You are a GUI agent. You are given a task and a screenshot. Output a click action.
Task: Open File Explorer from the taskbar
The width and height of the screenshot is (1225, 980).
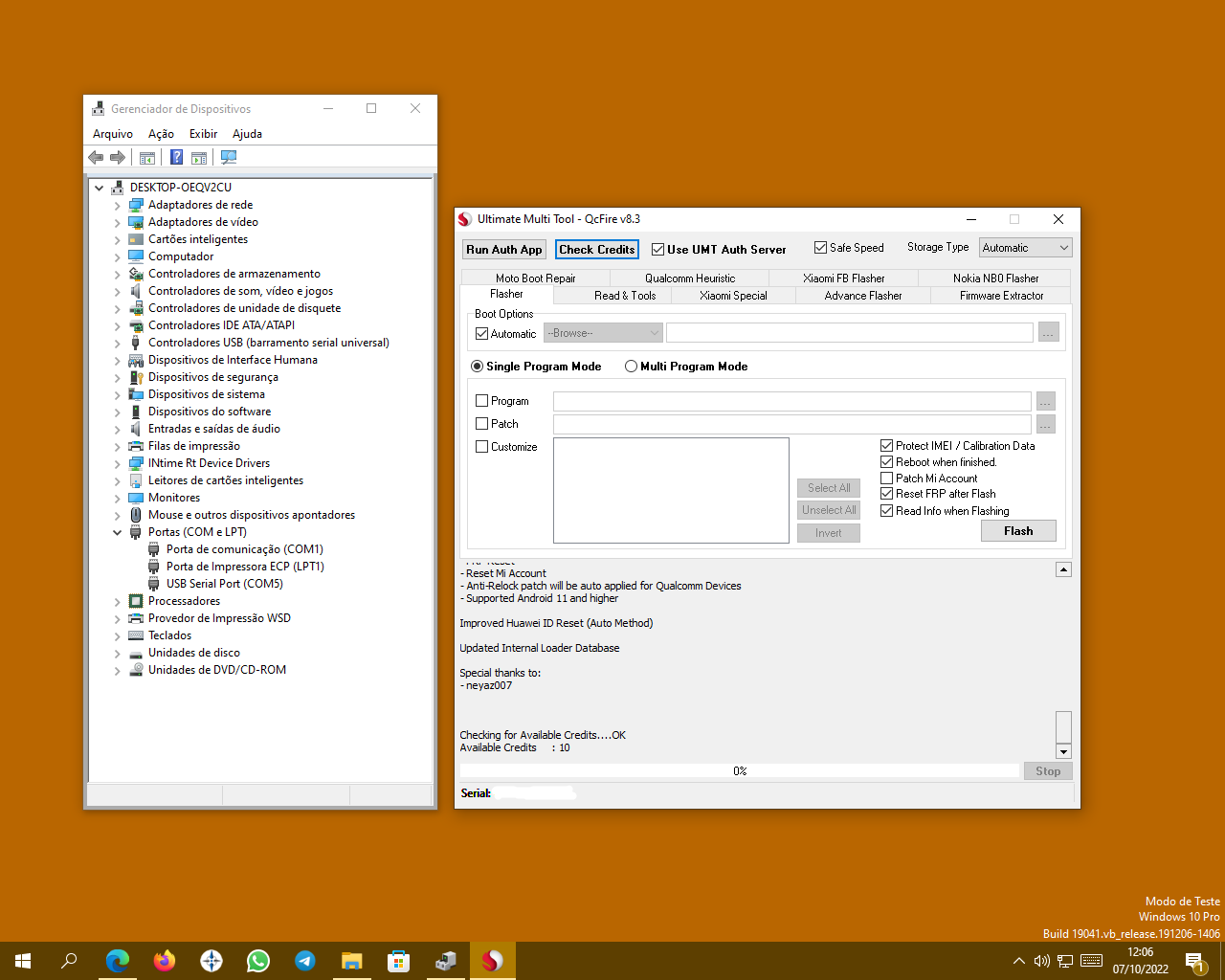[x=352, y=961]
